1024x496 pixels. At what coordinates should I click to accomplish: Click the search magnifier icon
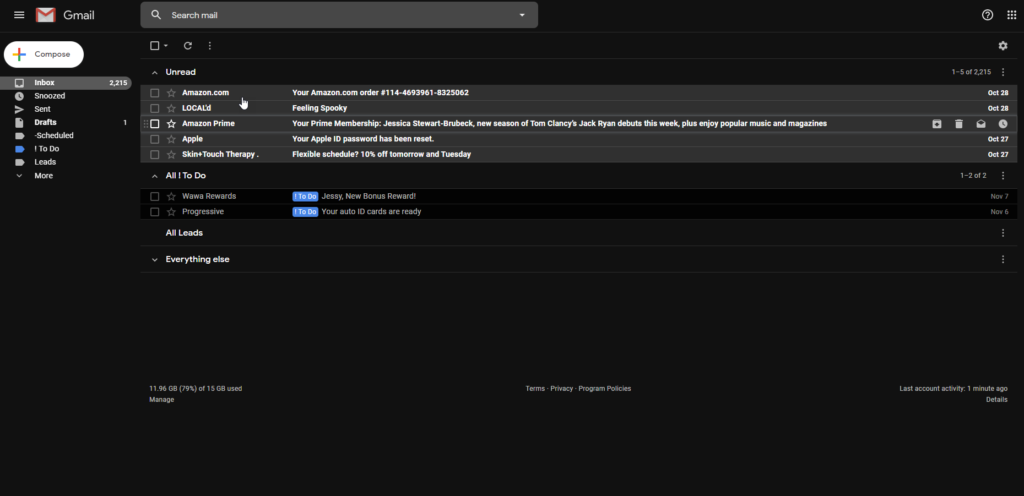tap(155, 15)
